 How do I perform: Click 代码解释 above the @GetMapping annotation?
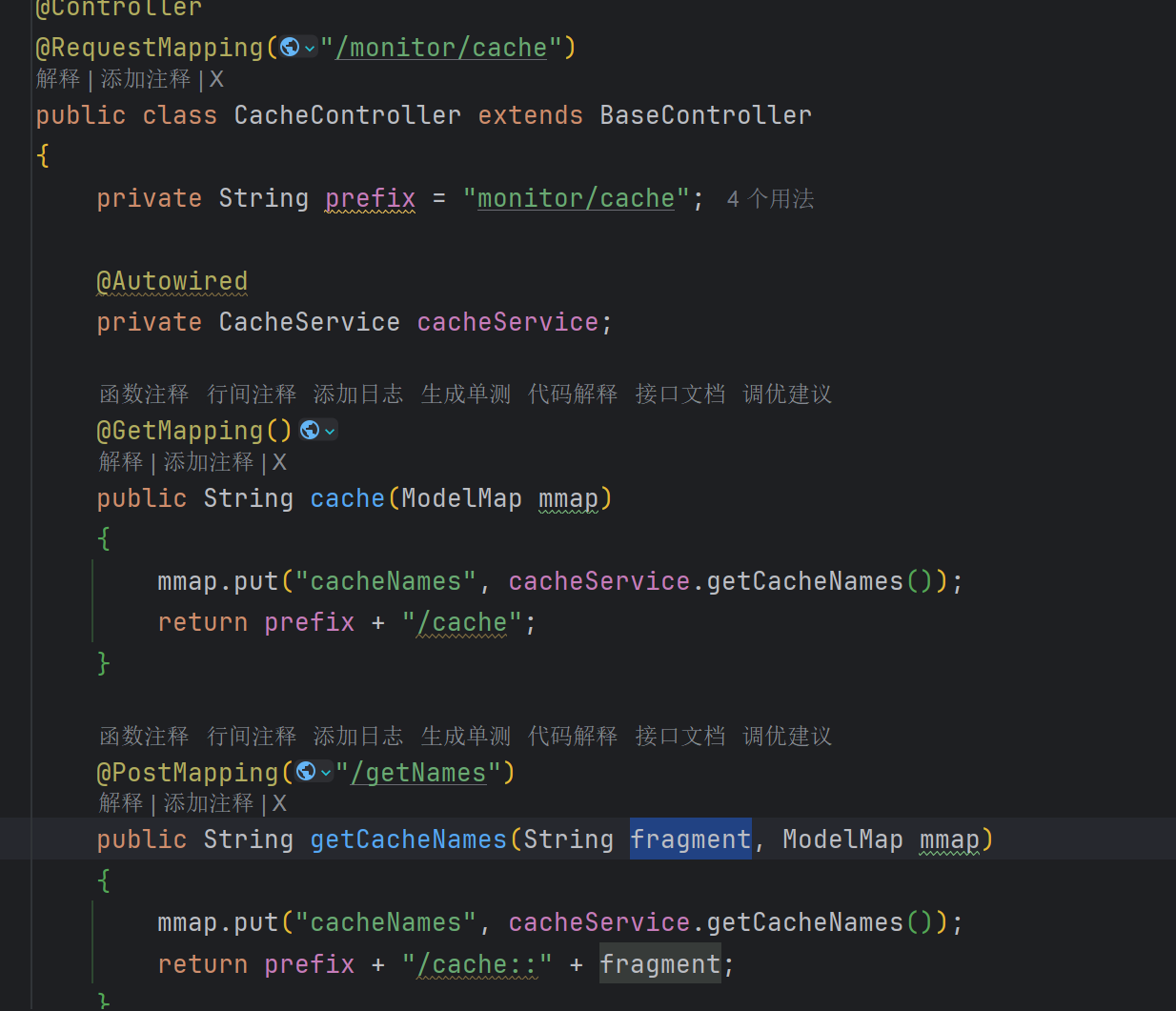(573, 394)
